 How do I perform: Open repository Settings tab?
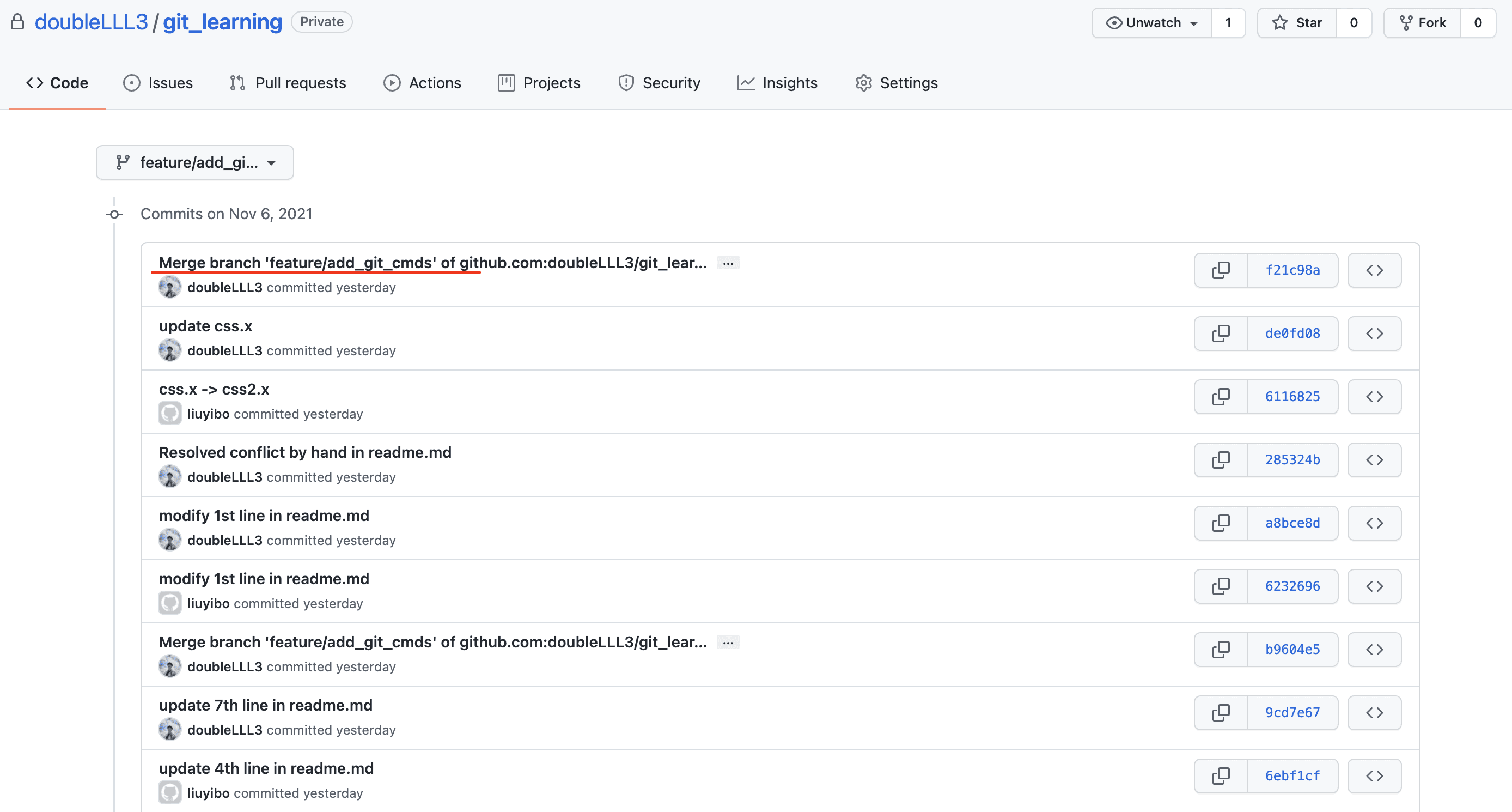pos(897,83)
